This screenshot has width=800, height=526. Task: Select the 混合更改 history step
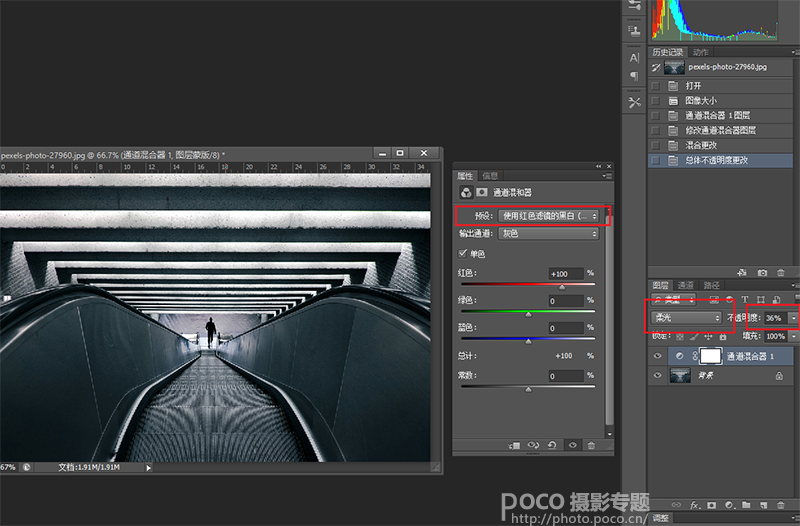click(700, 145)
